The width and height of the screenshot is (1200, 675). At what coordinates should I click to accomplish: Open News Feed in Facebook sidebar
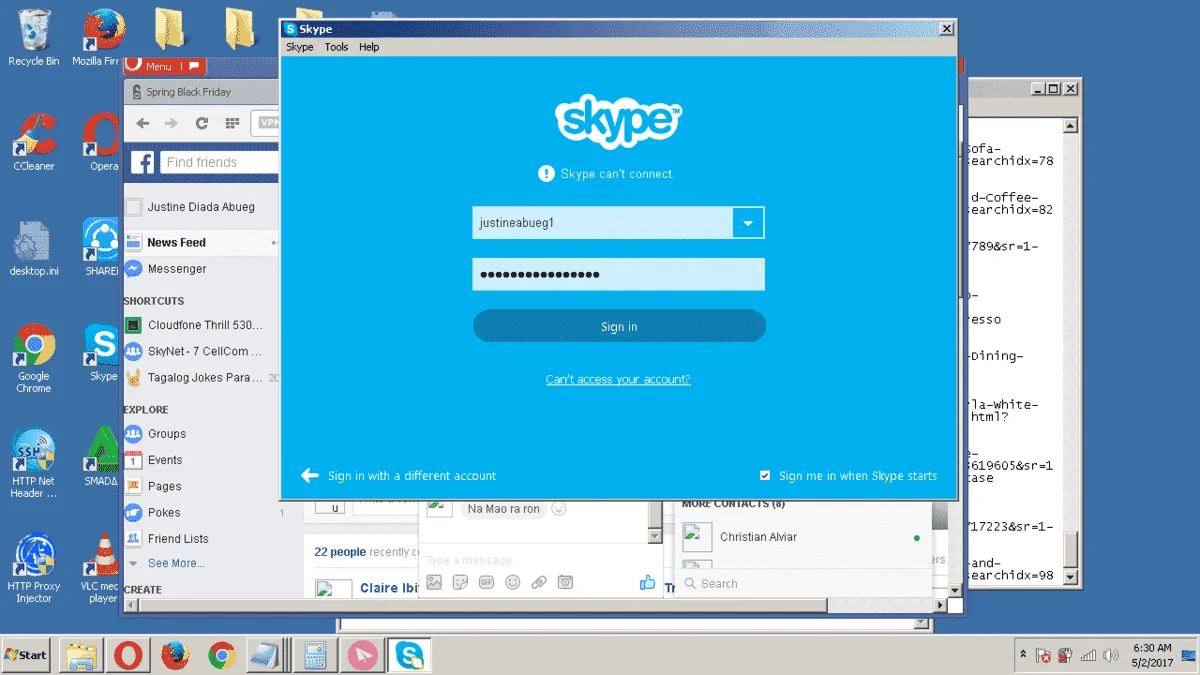(x=176, y=242)
